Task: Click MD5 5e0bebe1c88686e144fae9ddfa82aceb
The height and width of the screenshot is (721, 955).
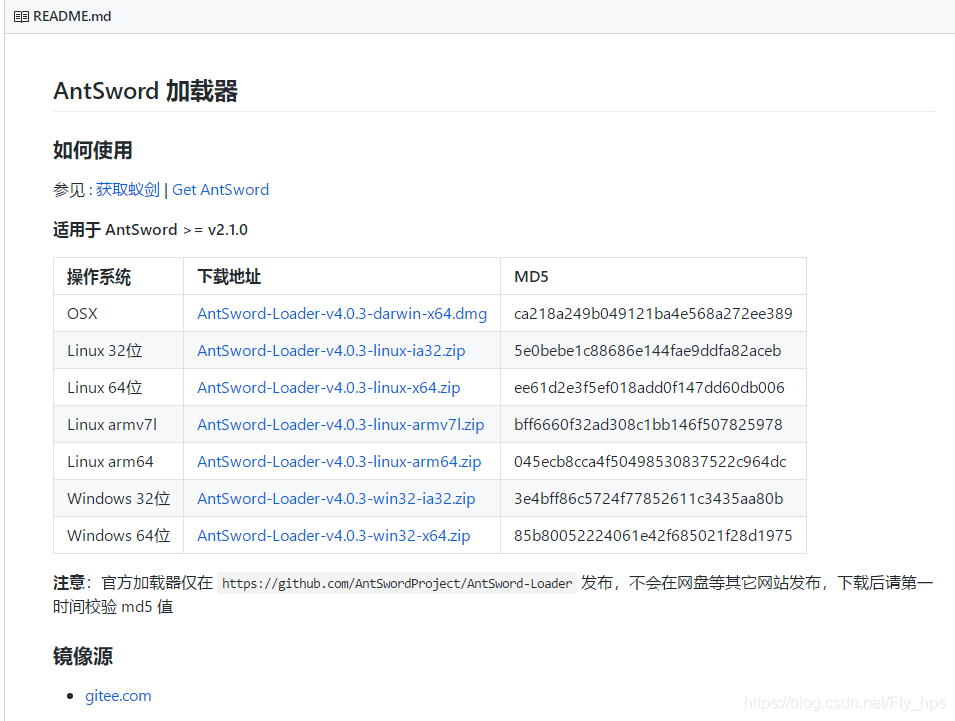Action: coord(647,351)
